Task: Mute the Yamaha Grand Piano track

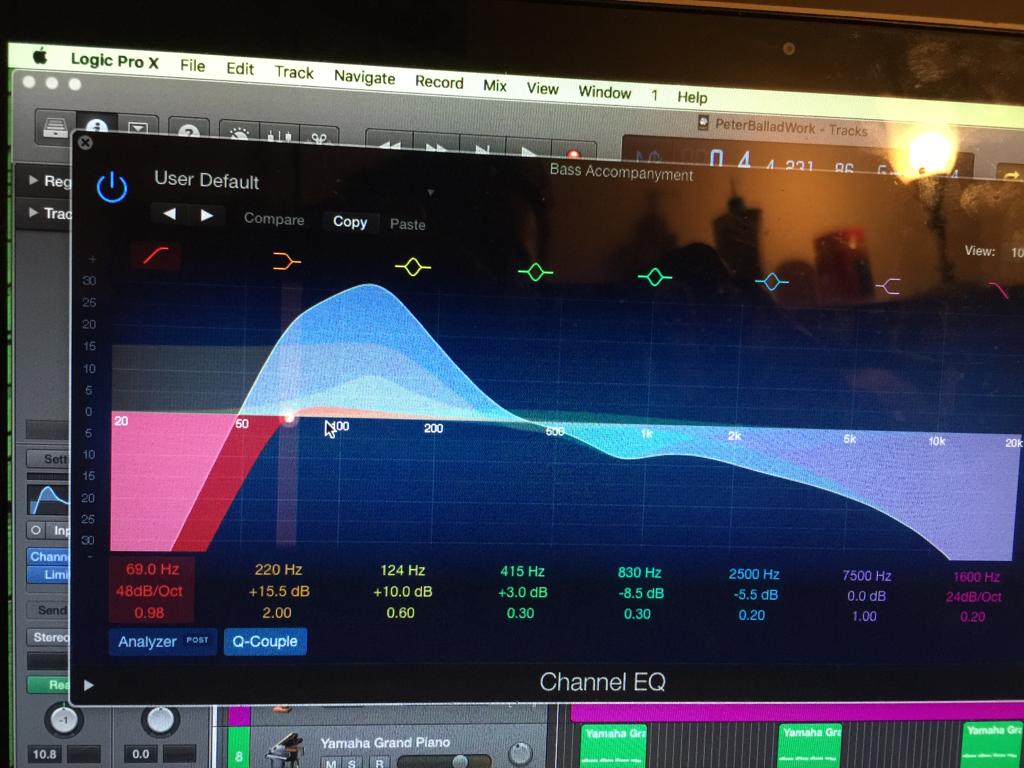Action: [331, 763]
